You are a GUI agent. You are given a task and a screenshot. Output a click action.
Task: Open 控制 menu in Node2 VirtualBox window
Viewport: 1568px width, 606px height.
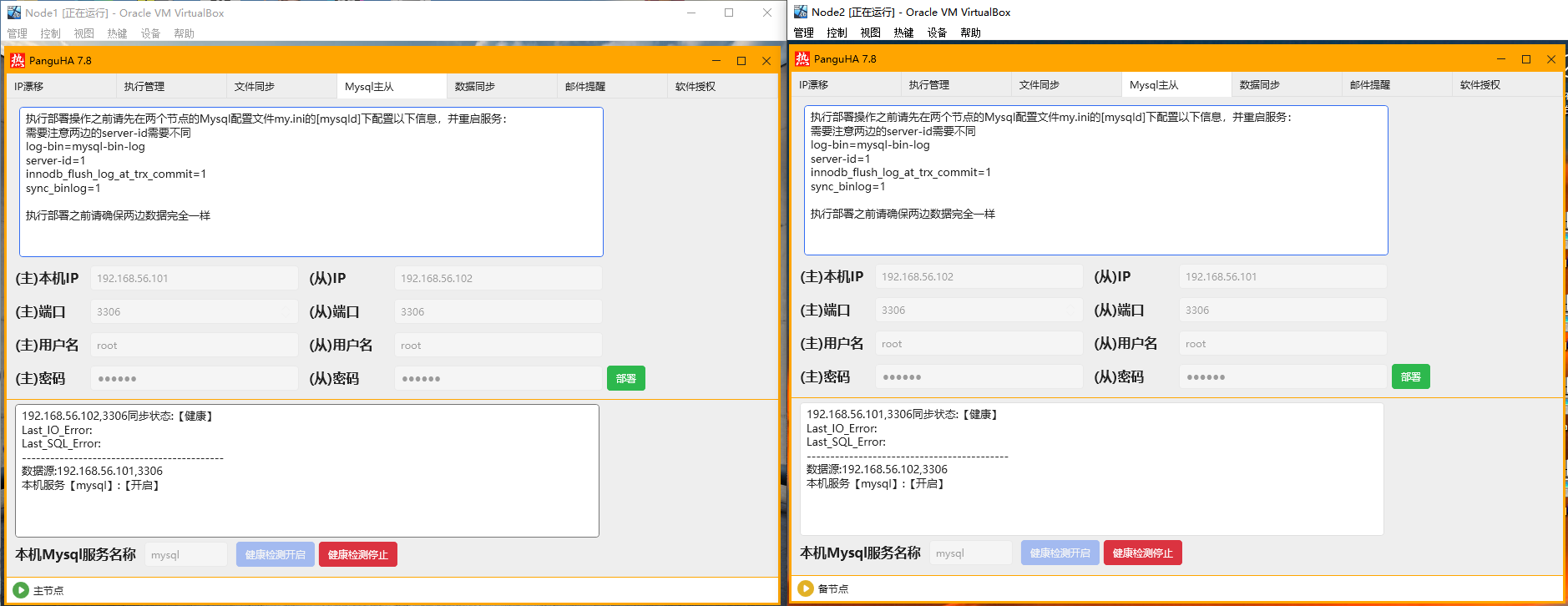[x=837, y=33]
